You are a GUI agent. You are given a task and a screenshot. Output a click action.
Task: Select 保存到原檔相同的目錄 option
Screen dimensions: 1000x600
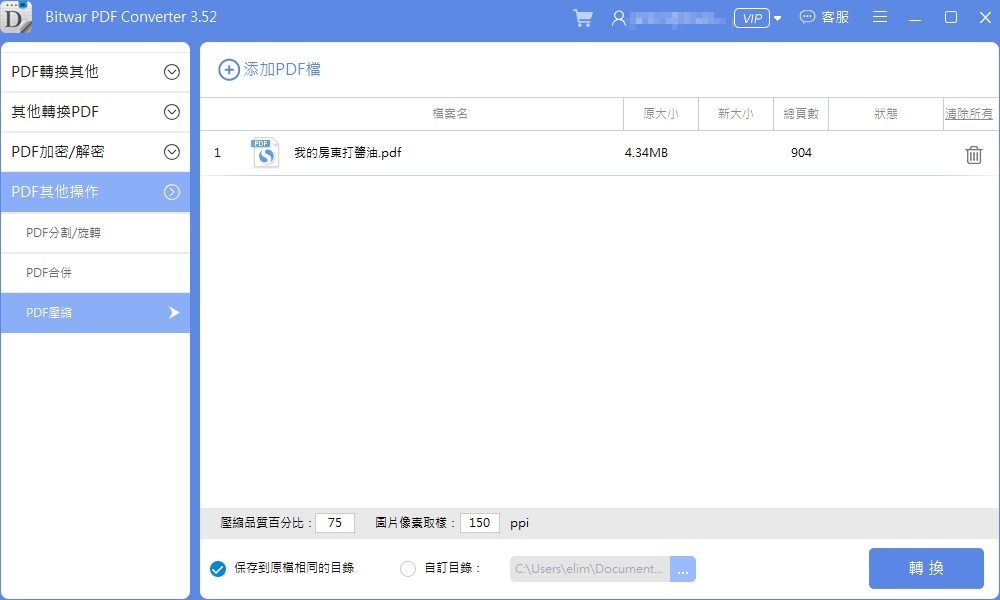(218, 569)
